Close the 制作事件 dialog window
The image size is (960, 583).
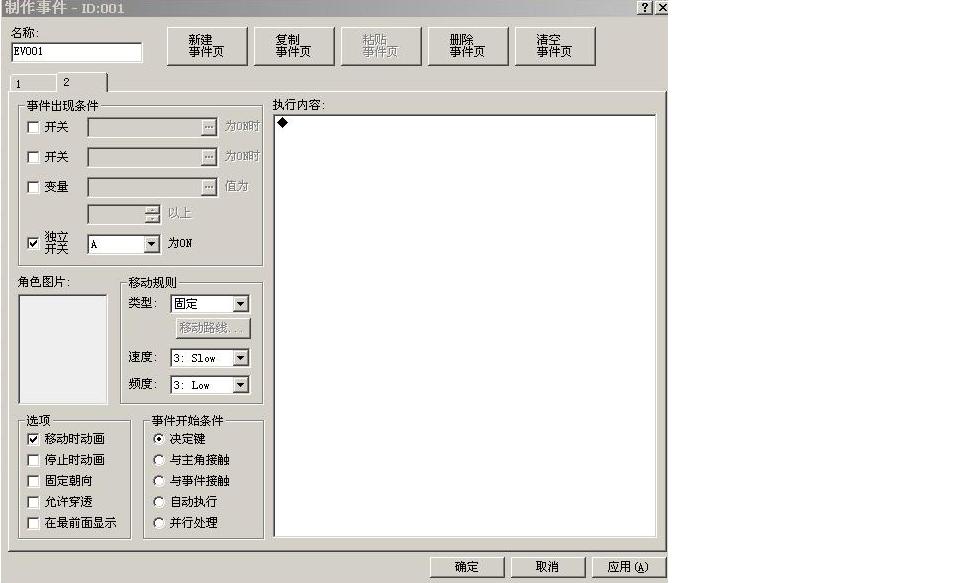pos(661,7)
